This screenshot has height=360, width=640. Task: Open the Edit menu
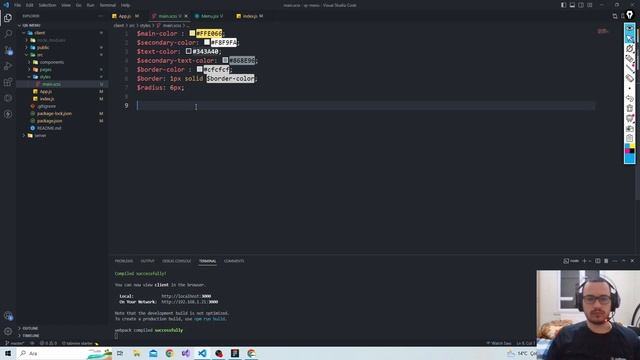29,5
